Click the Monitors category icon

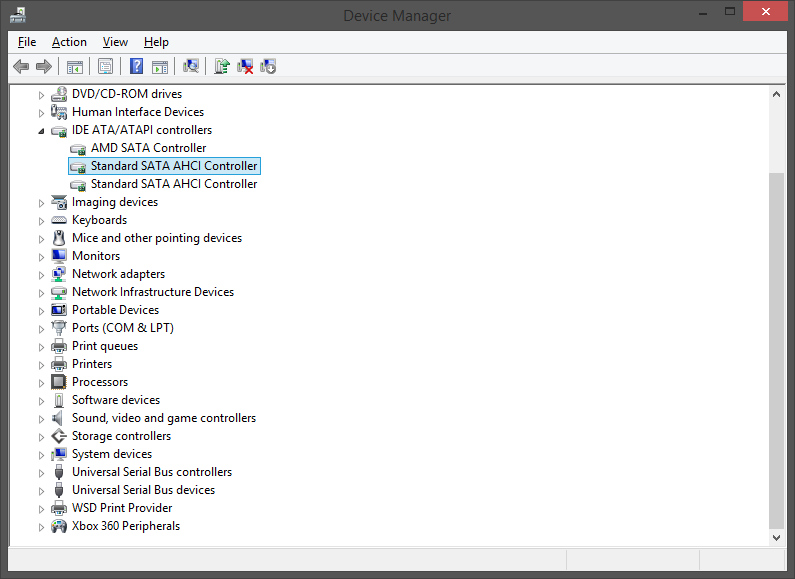point(59,256)
